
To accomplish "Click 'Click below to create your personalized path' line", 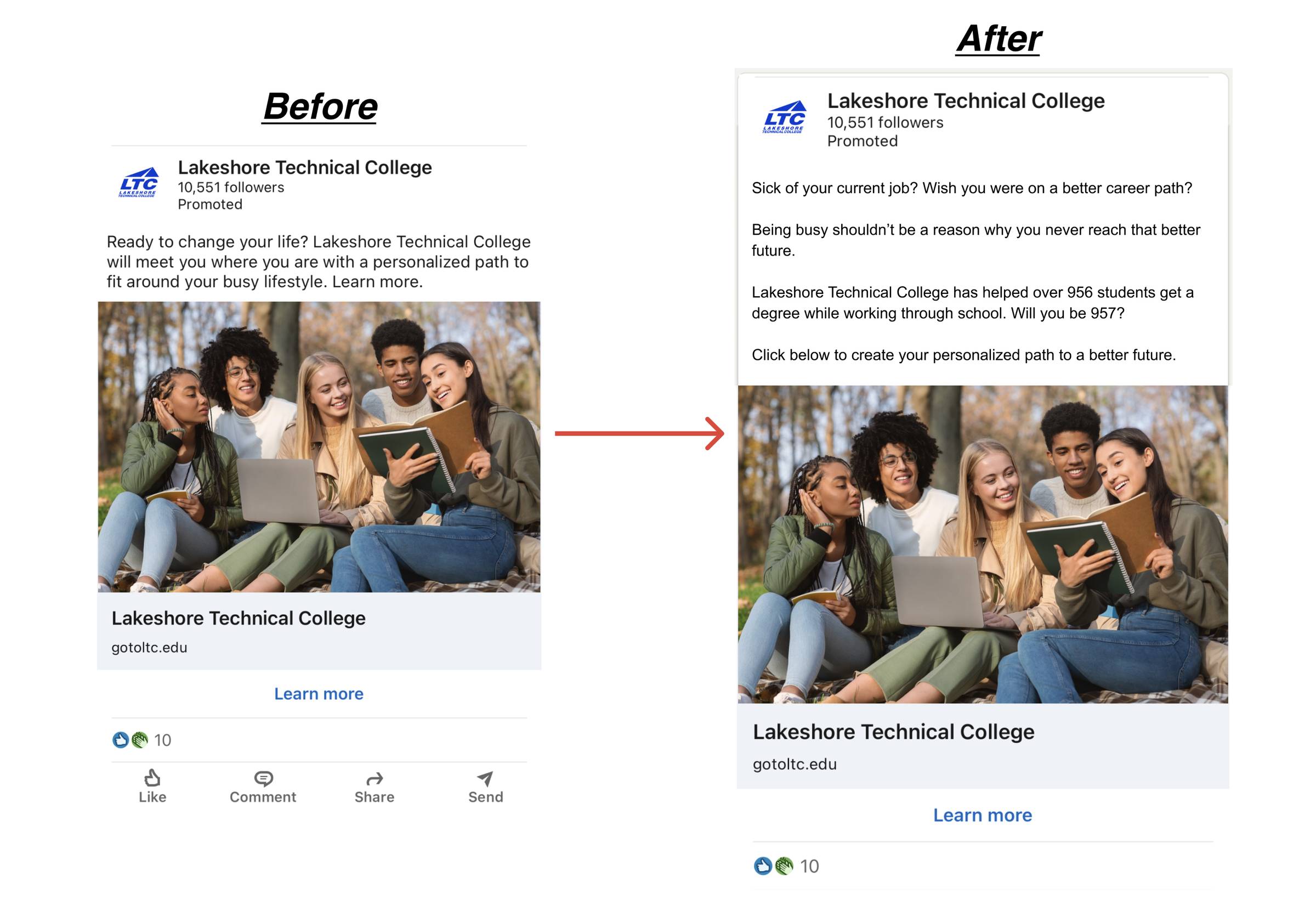I will pyautogui.click(x=963, y=355).
